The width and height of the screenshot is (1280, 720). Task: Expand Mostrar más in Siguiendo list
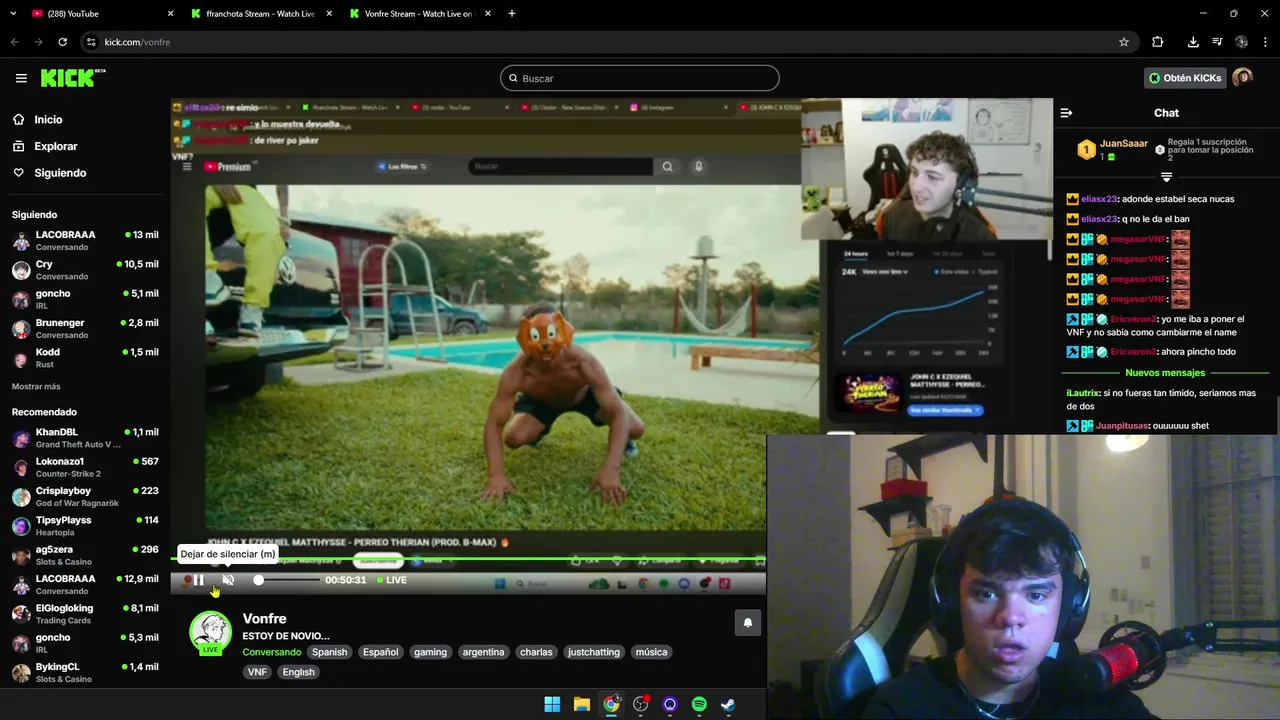(x=36, y=386)
